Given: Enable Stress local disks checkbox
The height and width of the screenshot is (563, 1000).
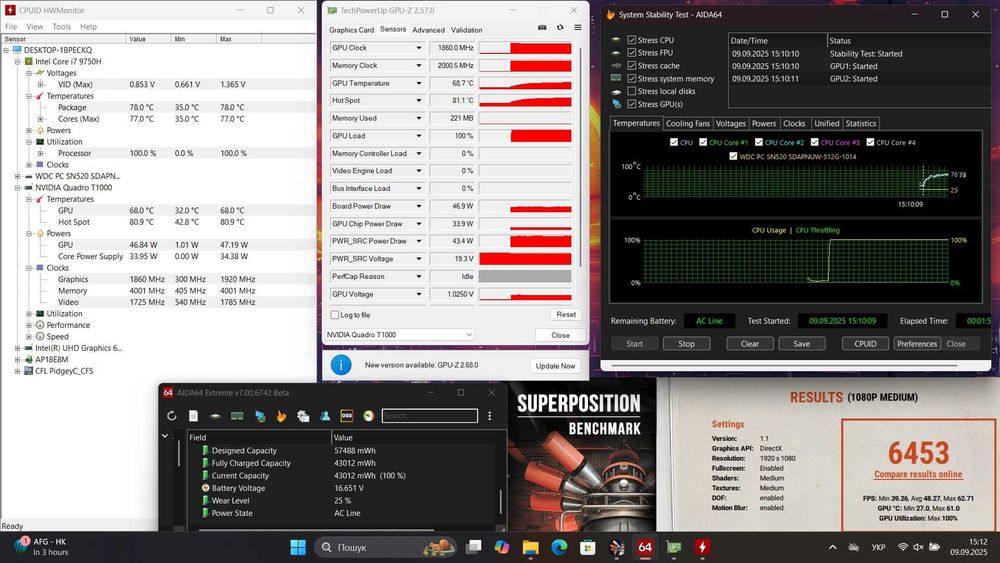Looking at the screenshot, I should coord(631,91).
